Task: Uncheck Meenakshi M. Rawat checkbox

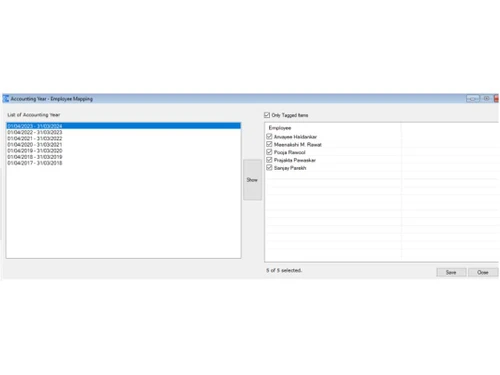Action: click(x=269, y=144)
